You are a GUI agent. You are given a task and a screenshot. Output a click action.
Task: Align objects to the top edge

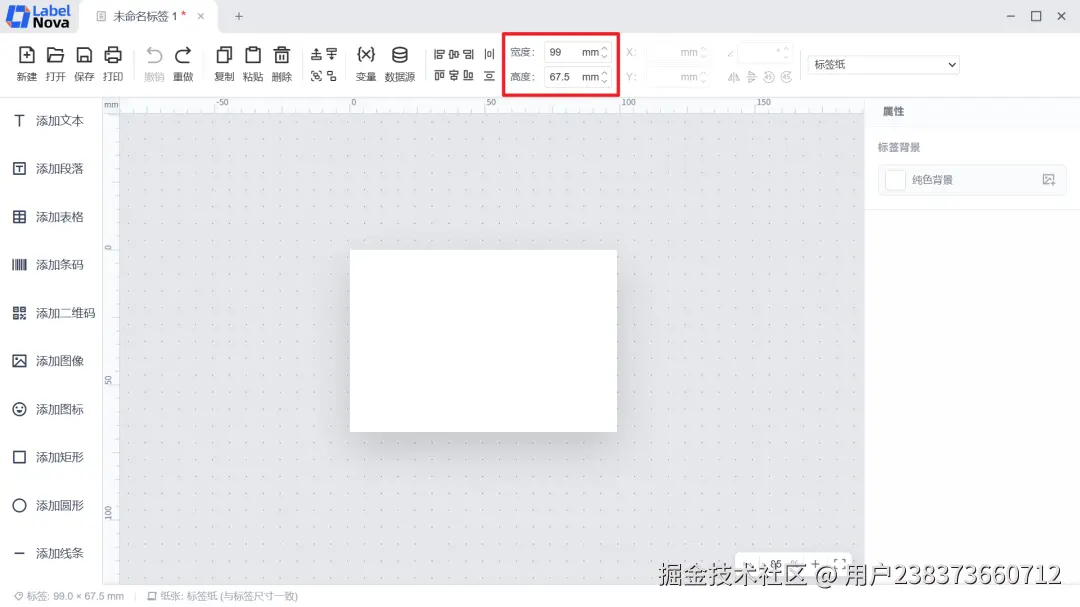(439, 75)
